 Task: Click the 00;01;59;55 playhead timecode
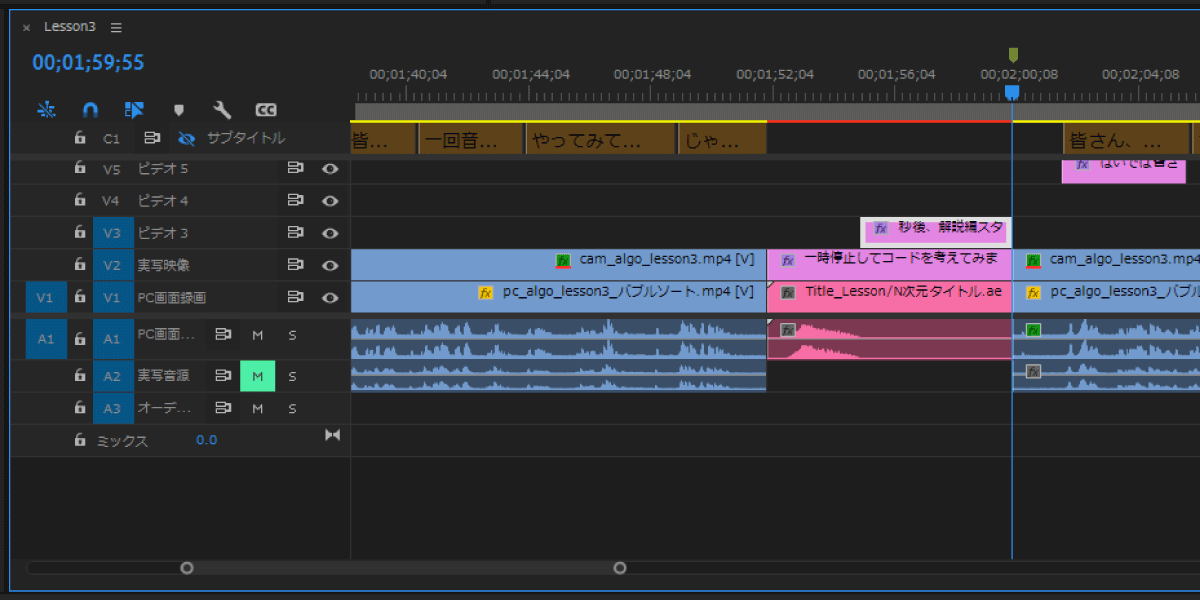tap(88, 63)
